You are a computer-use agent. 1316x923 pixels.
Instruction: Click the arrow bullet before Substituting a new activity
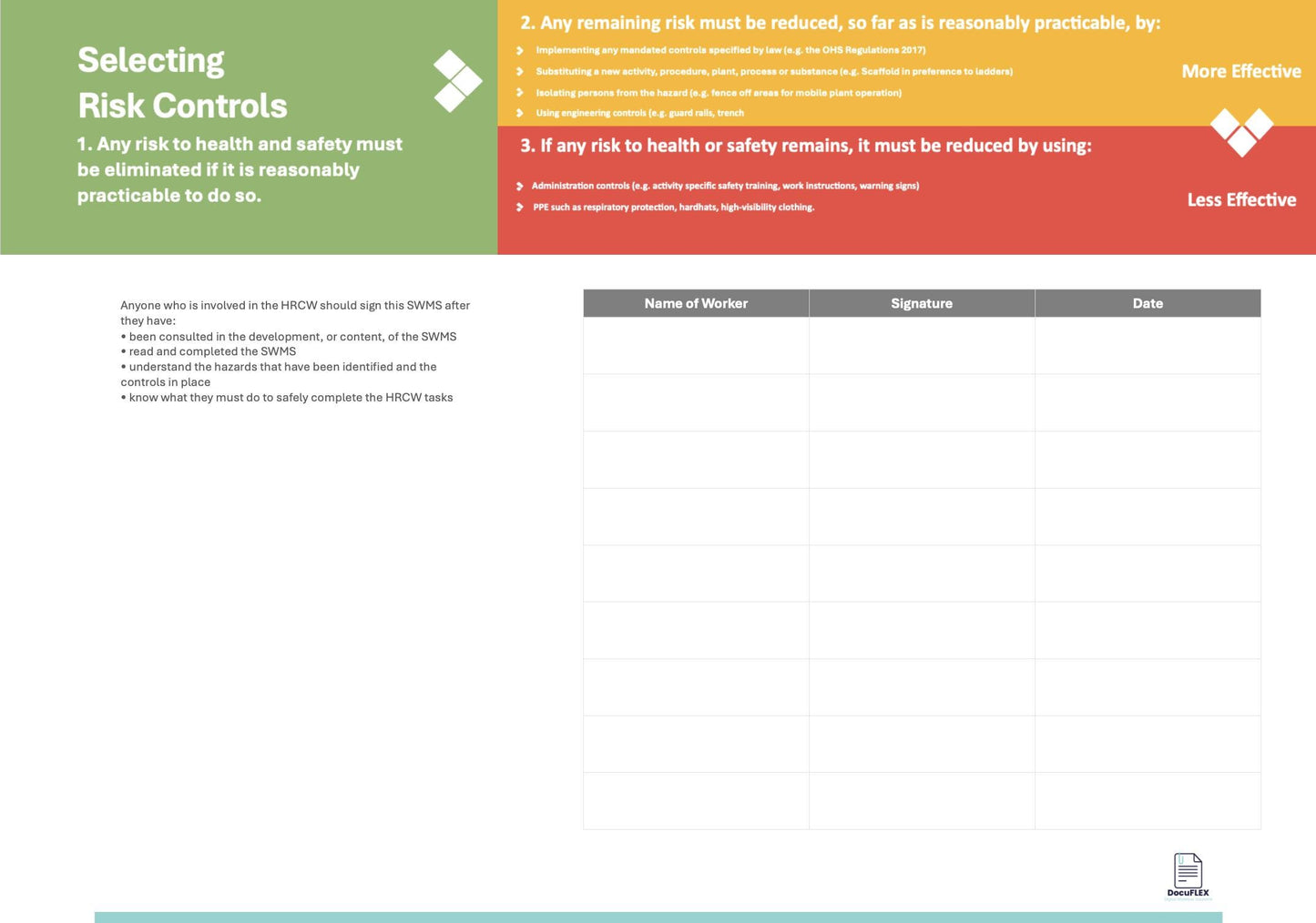520,72
